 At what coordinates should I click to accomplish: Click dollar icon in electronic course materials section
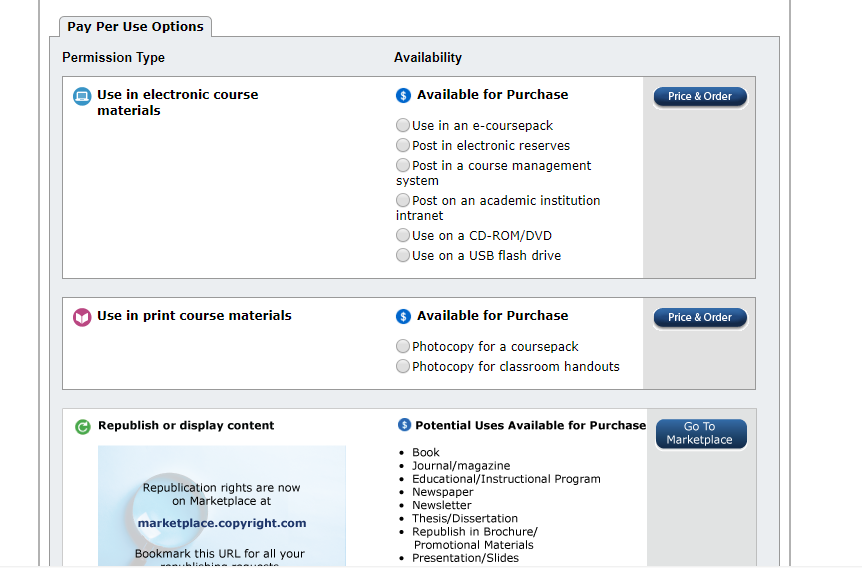click(403, 96)
